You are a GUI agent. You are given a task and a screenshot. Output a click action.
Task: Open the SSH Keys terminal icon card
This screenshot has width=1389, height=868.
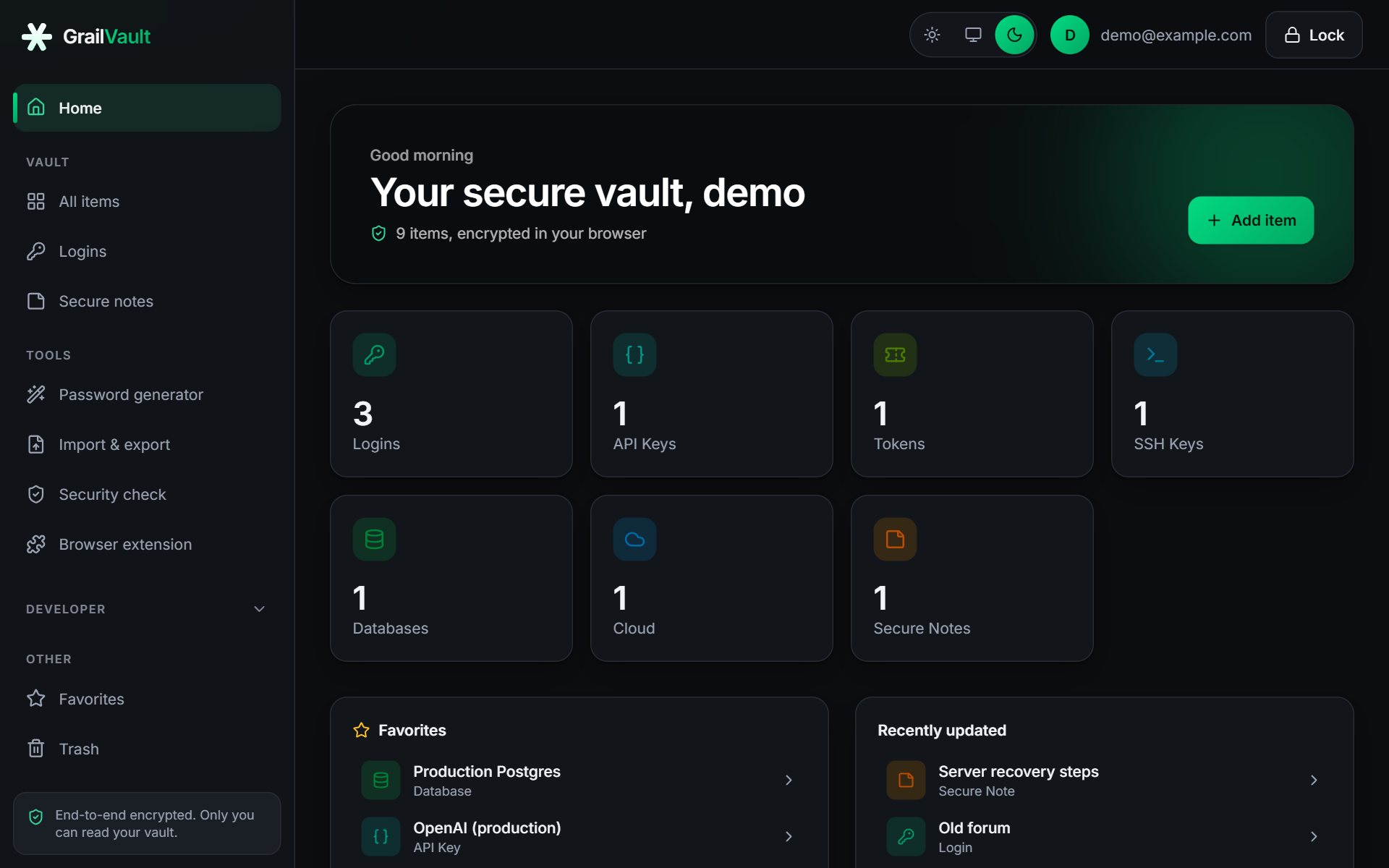coord(1155,354)
